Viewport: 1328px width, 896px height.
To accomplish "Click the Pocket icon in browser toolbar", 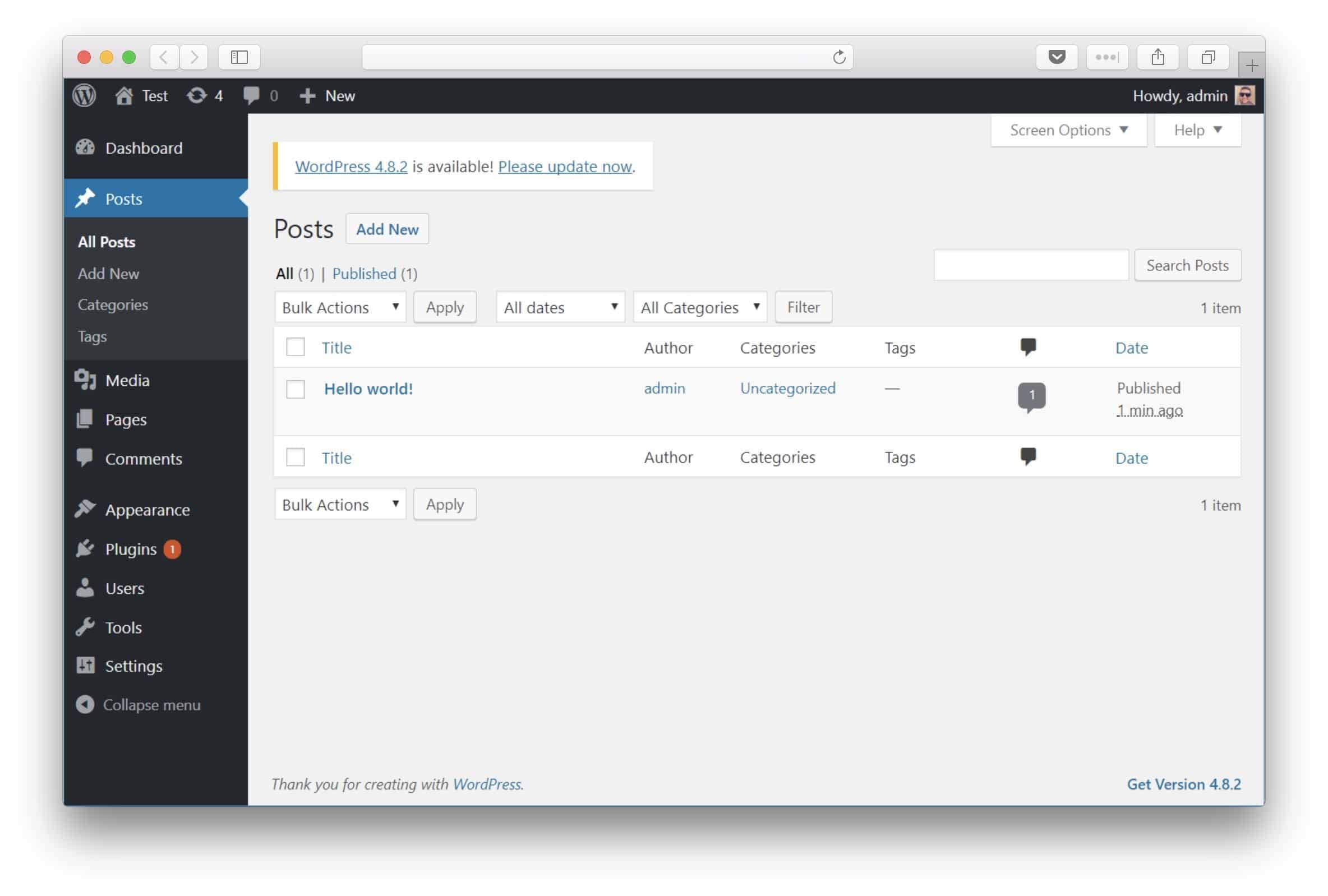I will [1056, 57].
